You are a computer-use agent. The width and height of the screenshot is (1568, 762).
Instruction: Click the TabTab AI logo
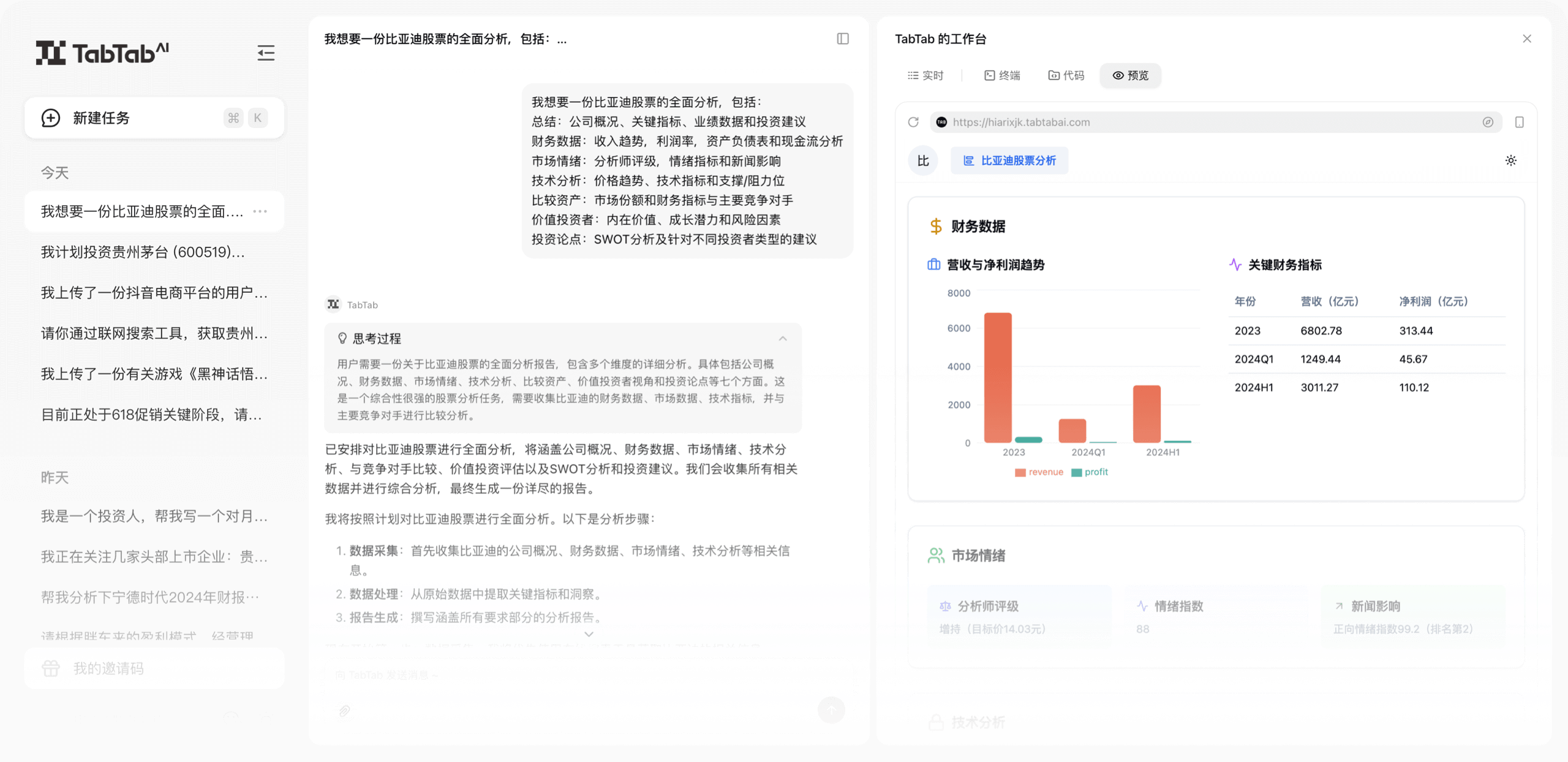pos(102,53)
